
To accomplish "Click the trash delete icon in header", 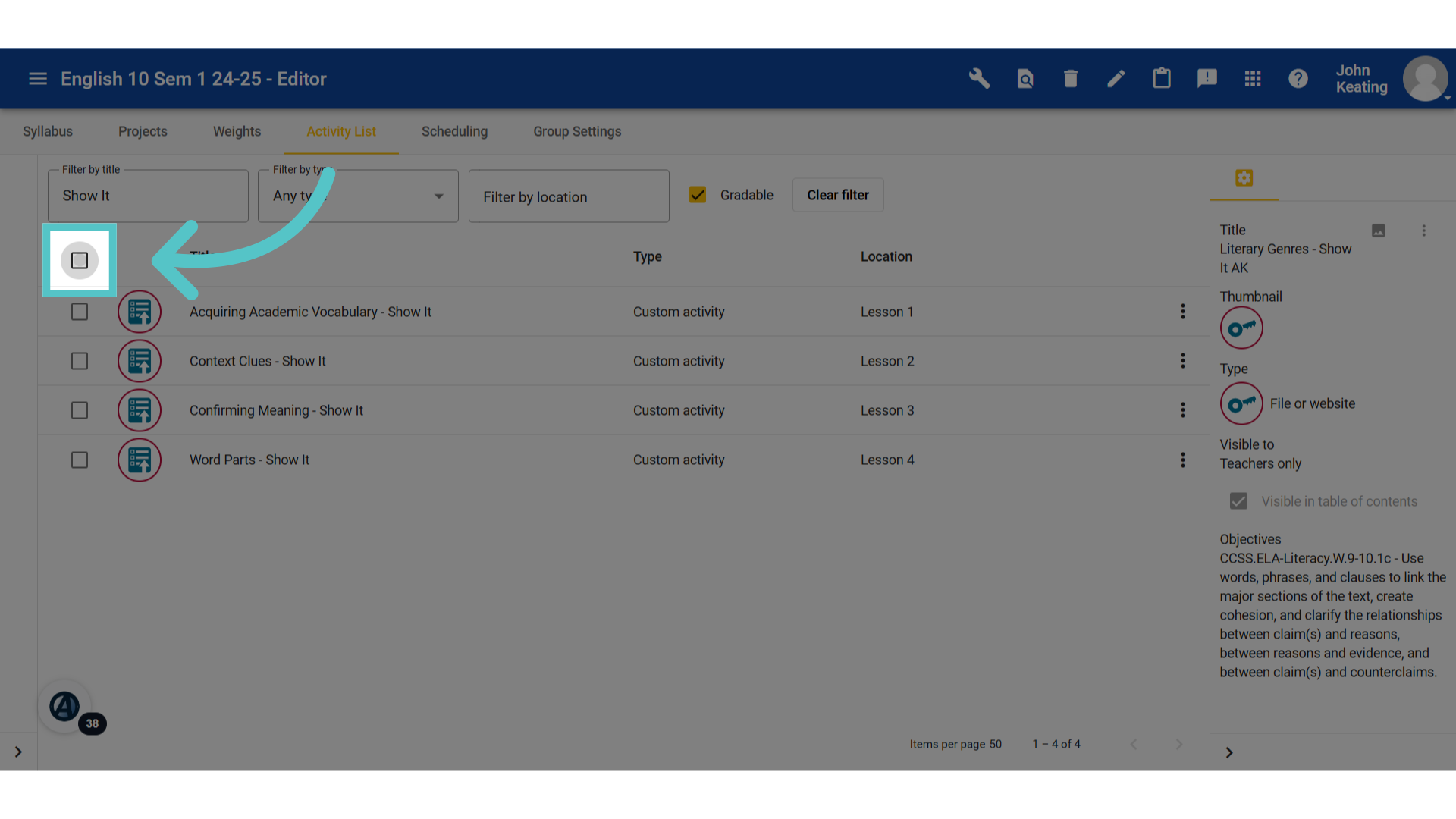I will 1070,78.
